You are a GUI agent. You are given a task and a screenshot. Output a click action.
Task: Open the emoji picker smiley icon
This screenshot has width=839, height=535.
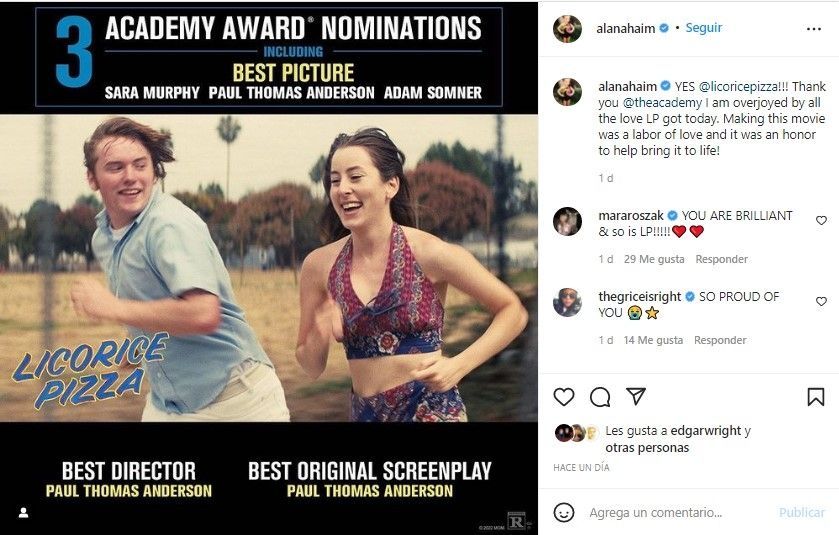pos(564,512)
